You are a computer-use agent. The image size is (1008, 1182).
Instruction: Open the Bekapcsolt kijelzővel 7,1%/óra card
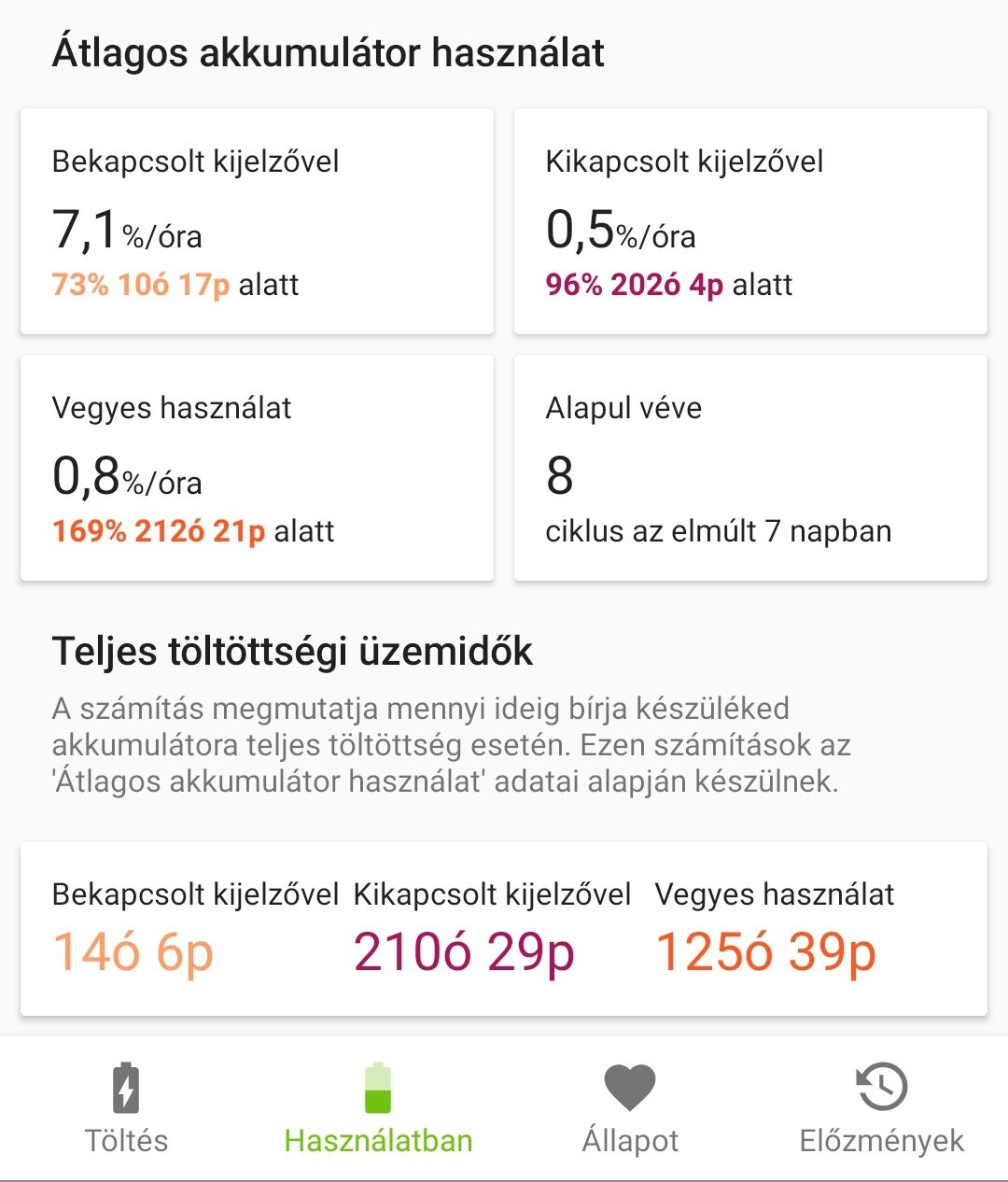(257, 221)
